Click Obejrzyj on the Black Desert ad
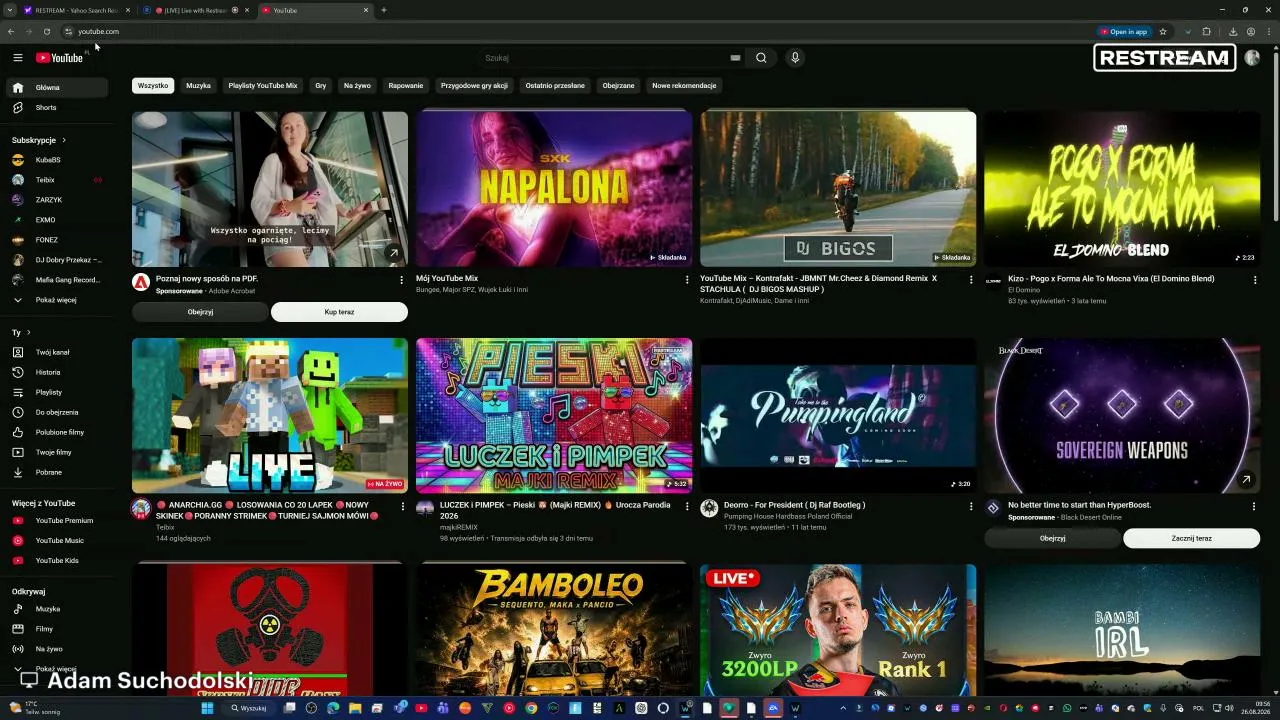The width and height of the screenshot is (1280, 720). [1052, 538]
